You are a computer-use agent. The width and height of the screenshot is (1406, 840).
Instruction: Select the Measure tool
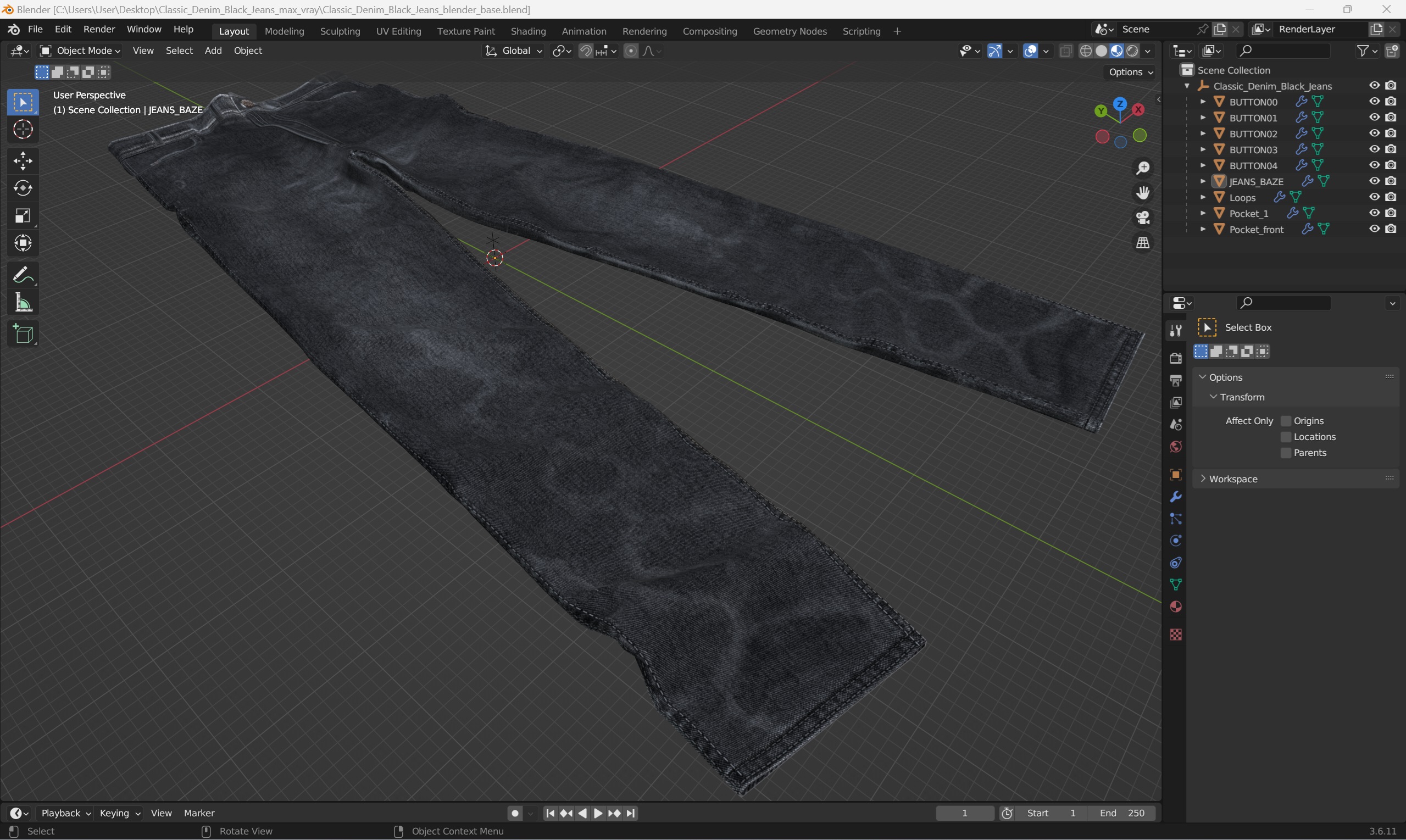click(x=23, y=303)
